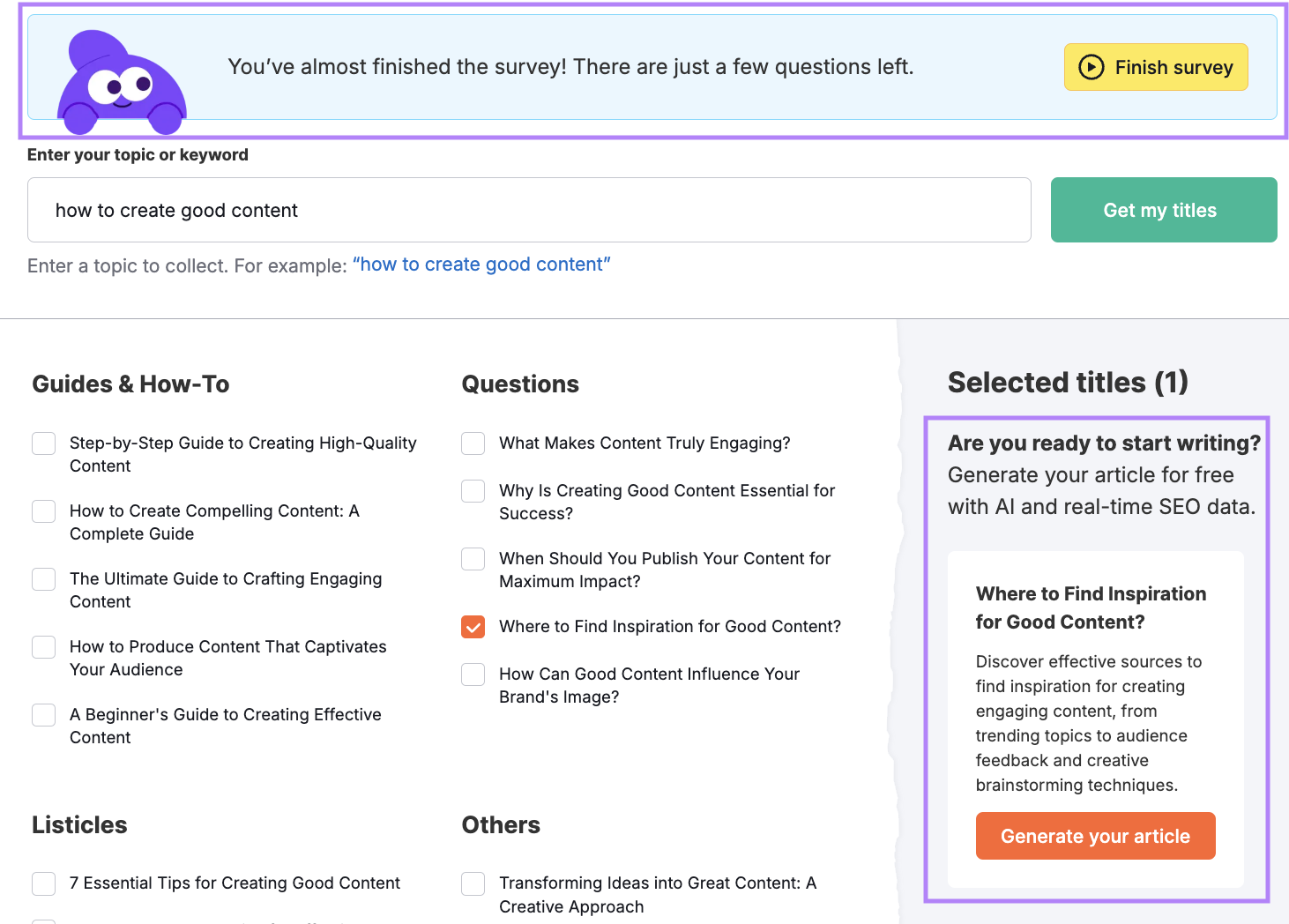The image size is (1289, 924).
Task: Select How to Create Compelling Content checkbox
Action: pos(44,511)
